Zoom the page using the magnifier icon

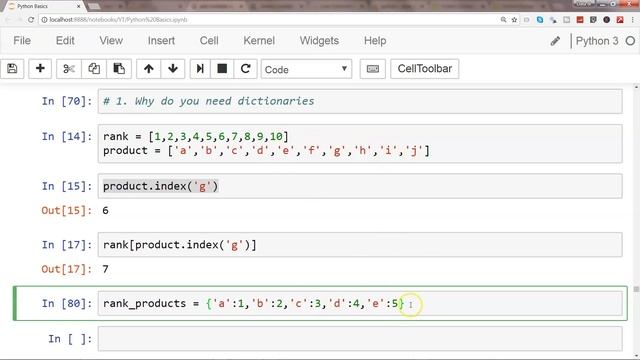tap(503, 20)
